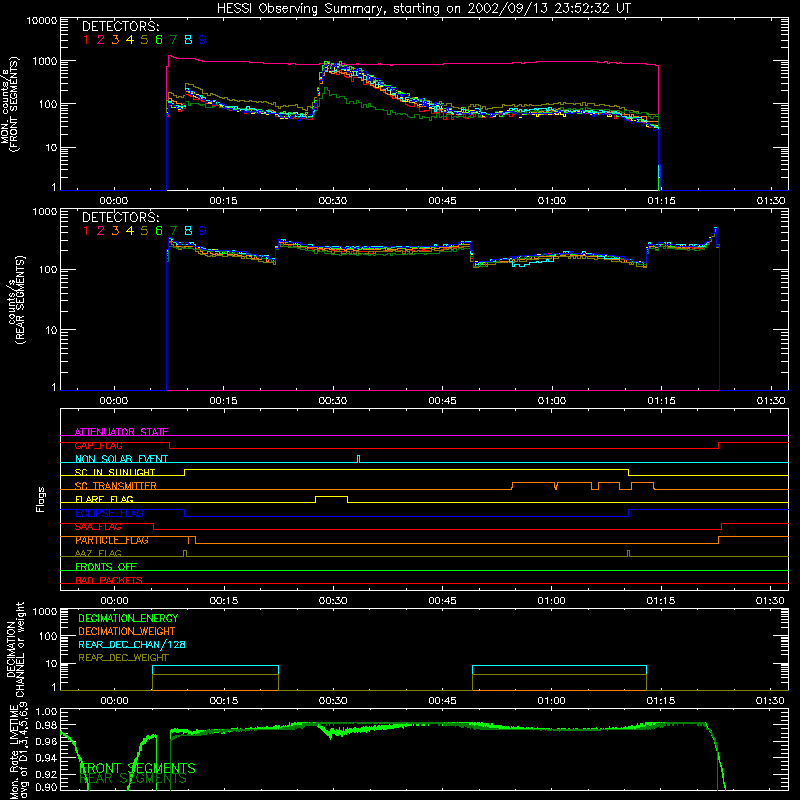Click detector number 9 in the front segments legend
Viewport: 800px width, 800px height.
tap(203, 40)
